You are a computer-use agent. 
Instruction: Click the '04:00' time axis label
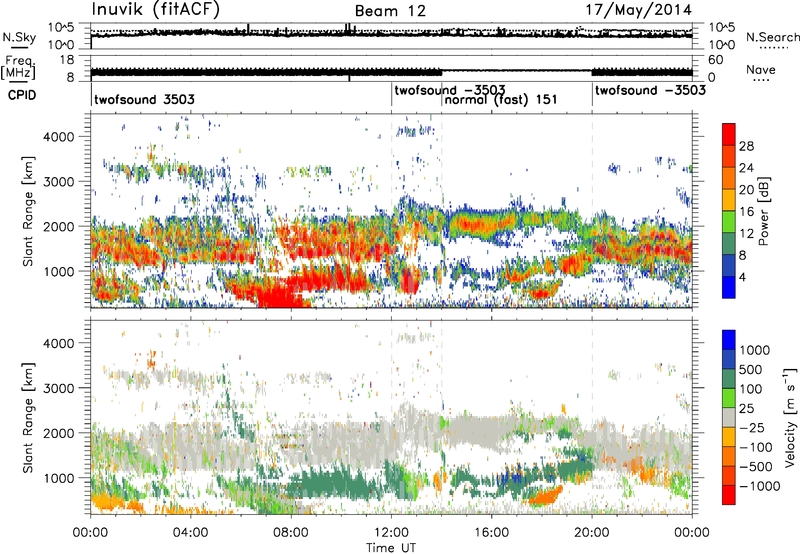tap(190, 533)
